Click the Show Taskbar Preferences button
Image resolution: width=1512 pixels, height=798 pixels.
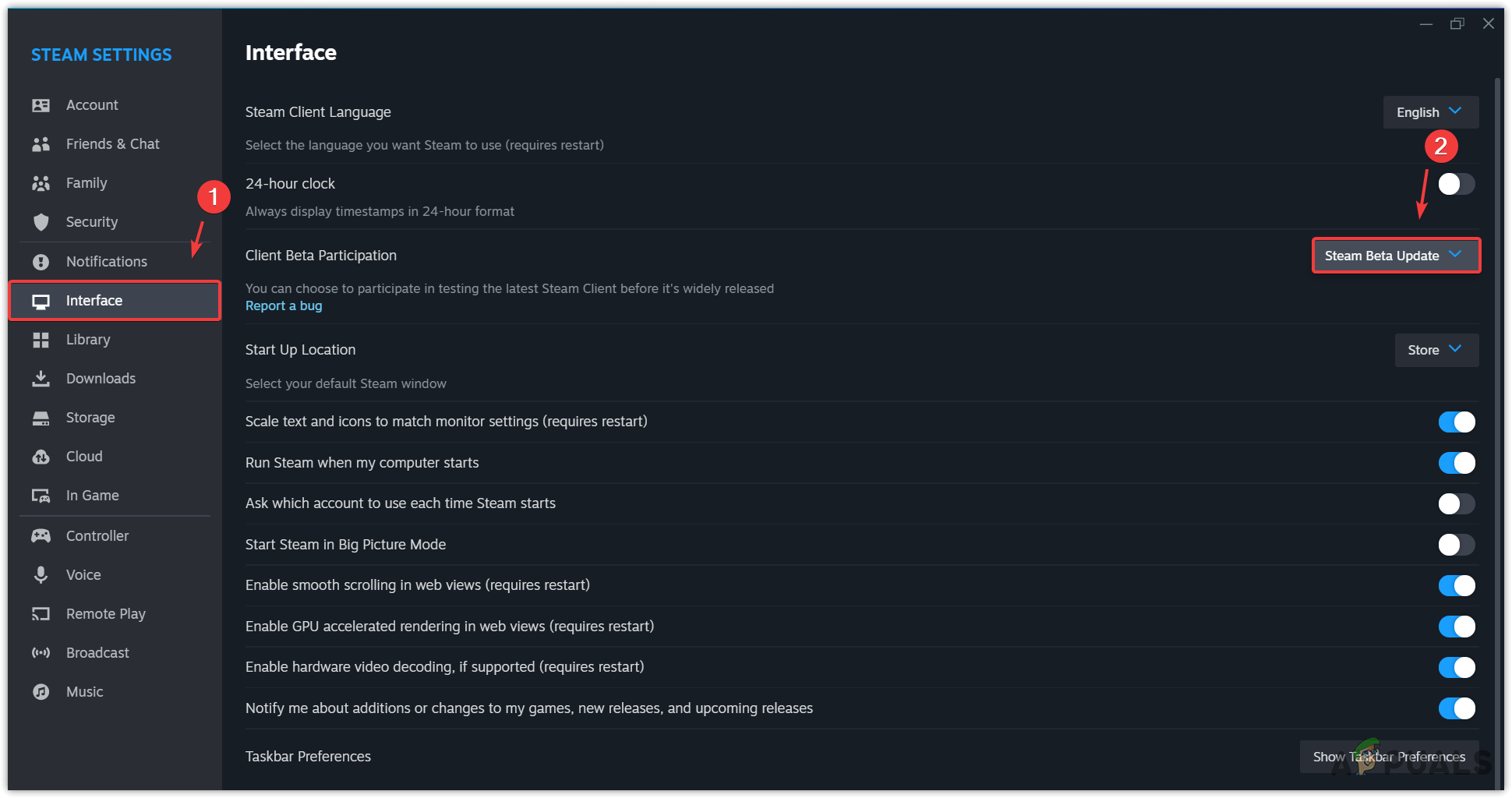pos(1389,757)
